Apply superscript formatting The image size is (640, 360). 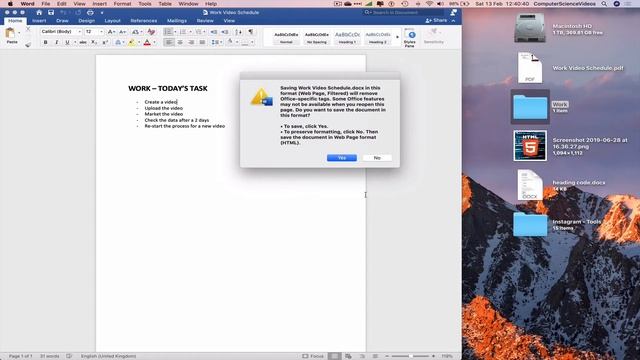[105, 42]
